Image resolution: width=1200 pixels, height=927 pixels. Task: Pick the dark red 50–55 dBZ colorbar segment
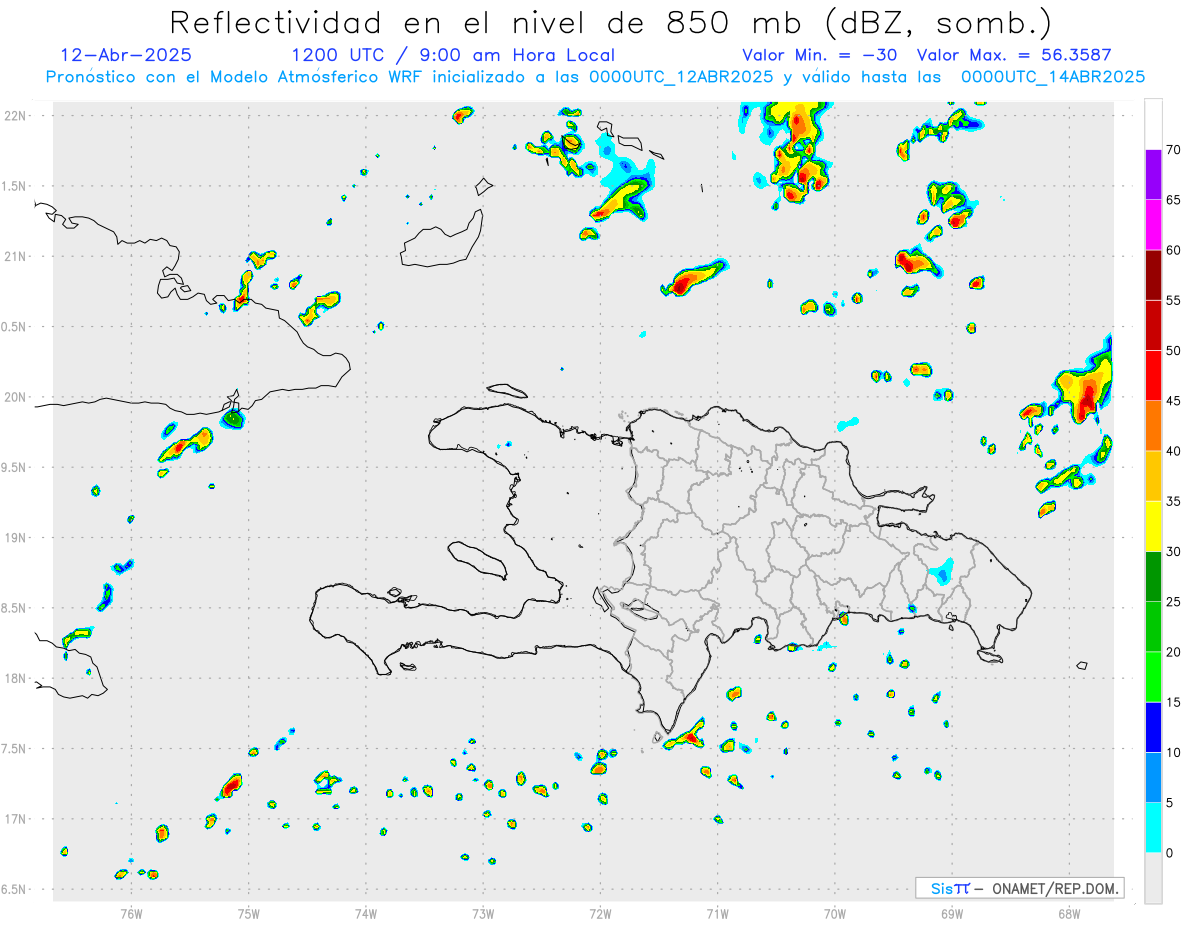[1153, 325]
